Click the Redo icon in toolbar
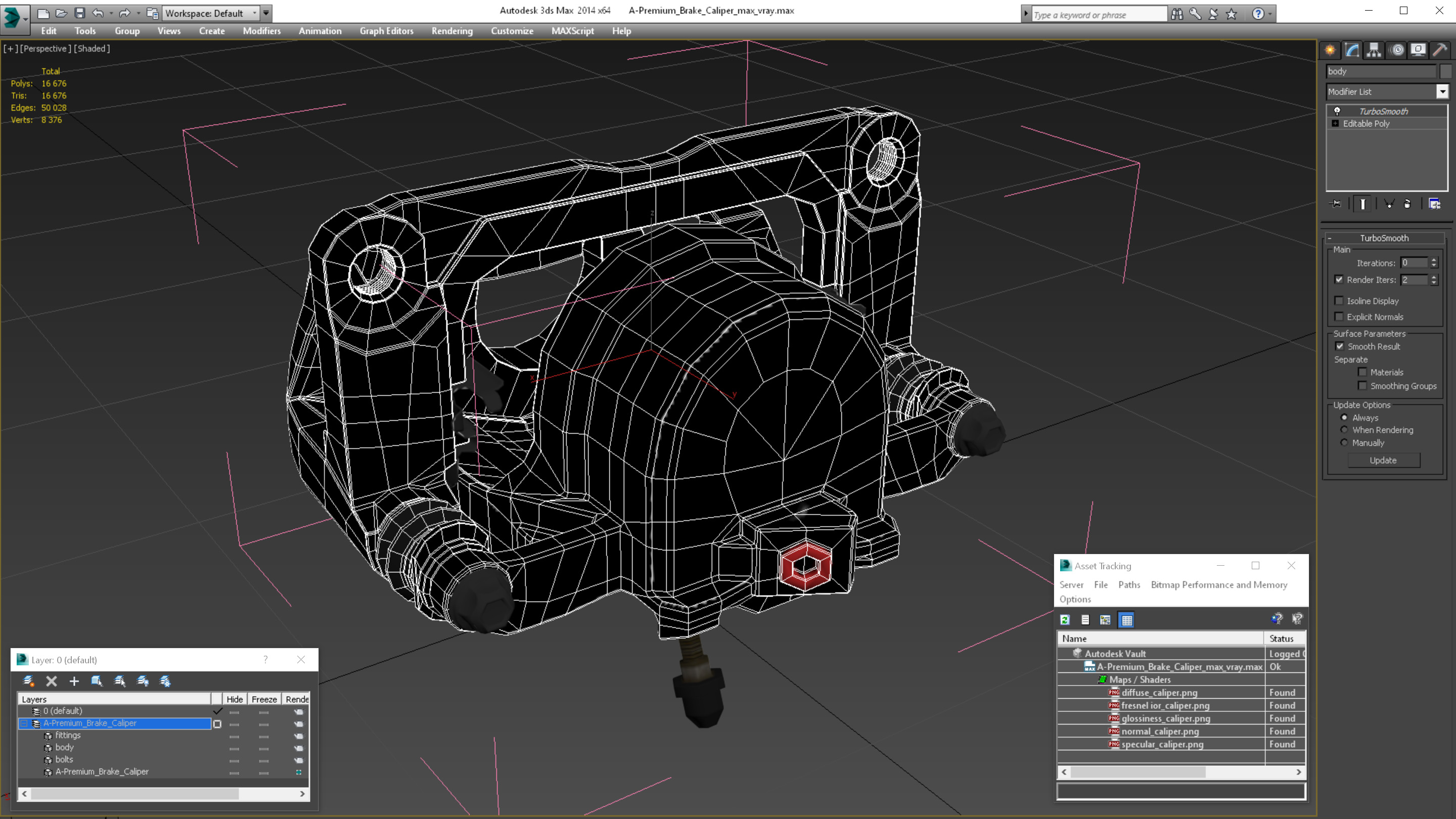The height and width of the screenshot is (819, 1456). 125,12
